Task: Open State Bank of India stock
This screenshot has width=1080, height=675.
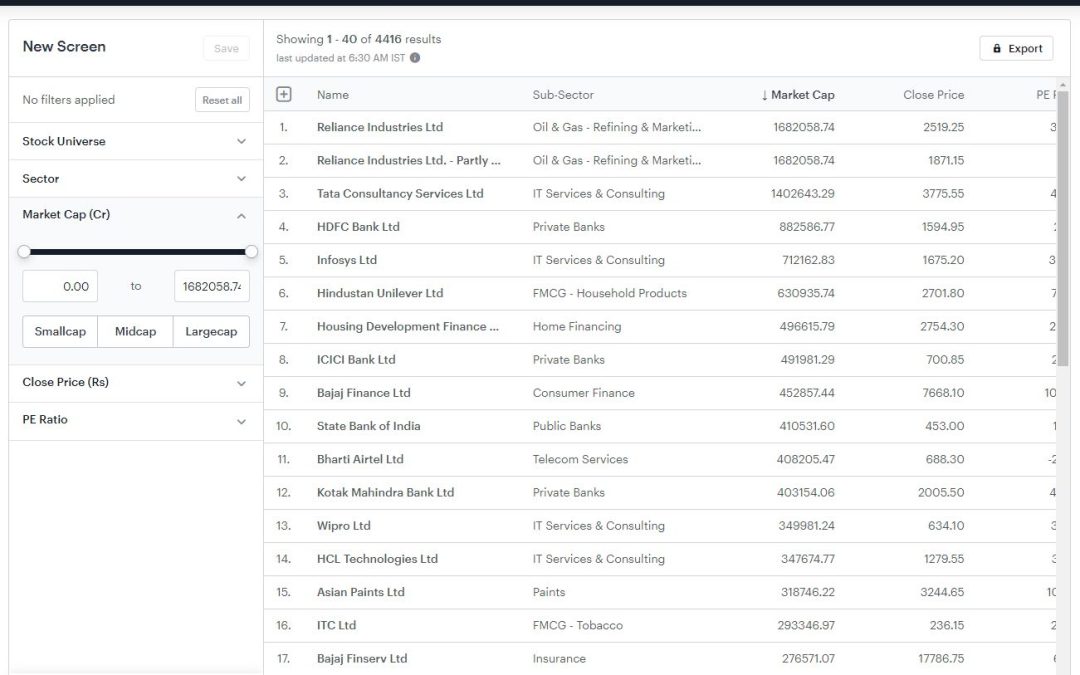Action: (368, 426)
